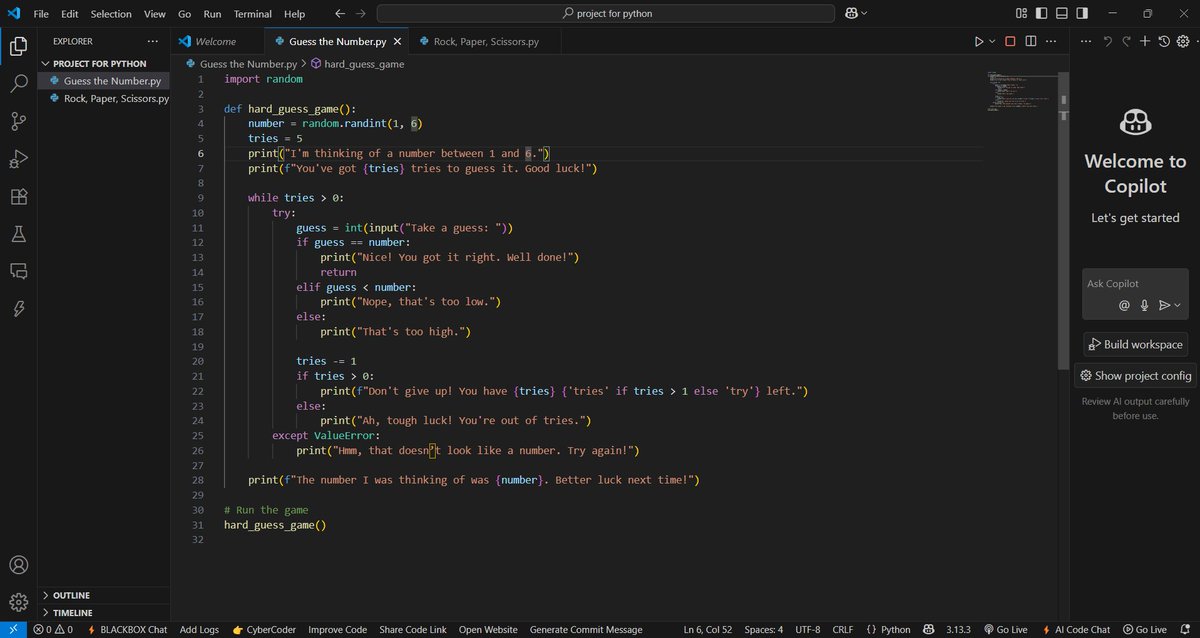Open the Run menu

pos(212,14)
